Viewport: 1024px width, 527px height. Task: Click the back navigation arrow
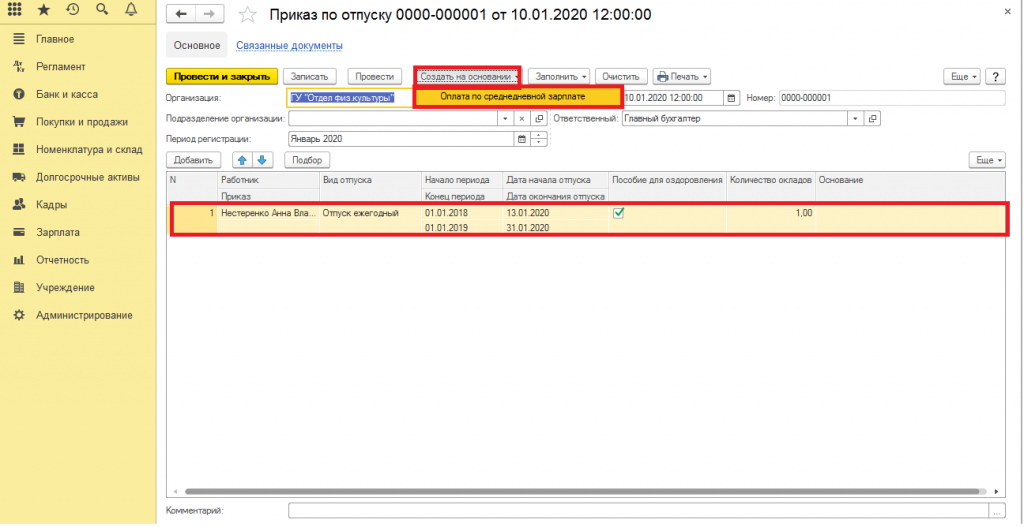(181, 15)
